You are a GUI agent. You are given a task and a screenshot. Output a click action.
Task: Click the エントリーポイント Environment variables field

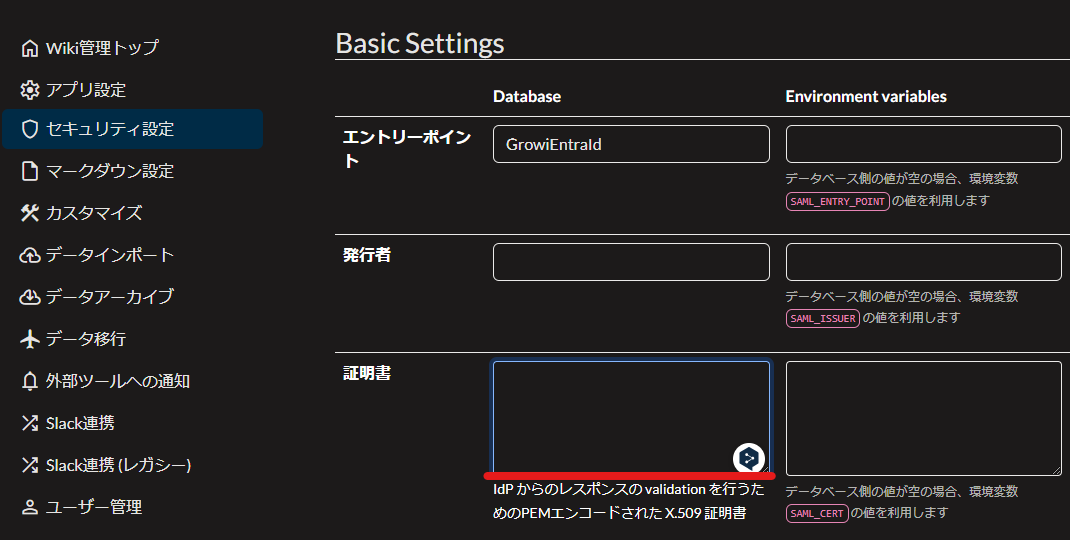(924, 144)
